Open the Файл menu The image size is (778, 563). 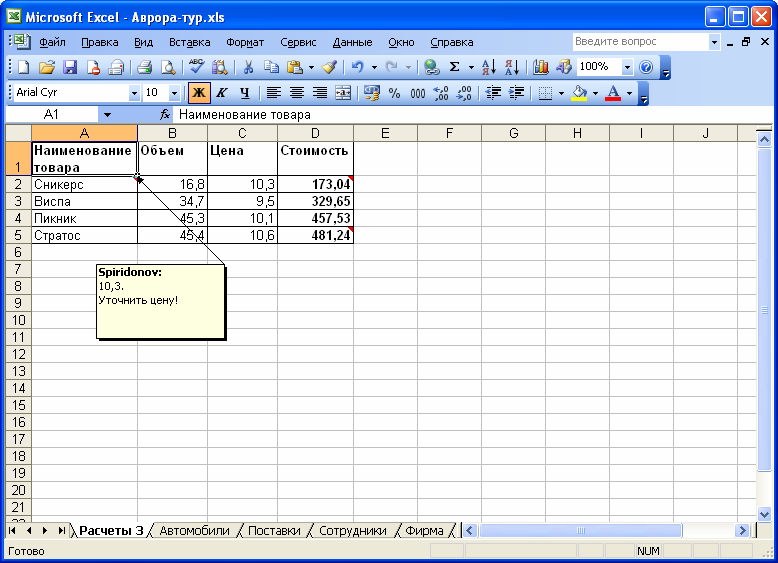(53, 42)
